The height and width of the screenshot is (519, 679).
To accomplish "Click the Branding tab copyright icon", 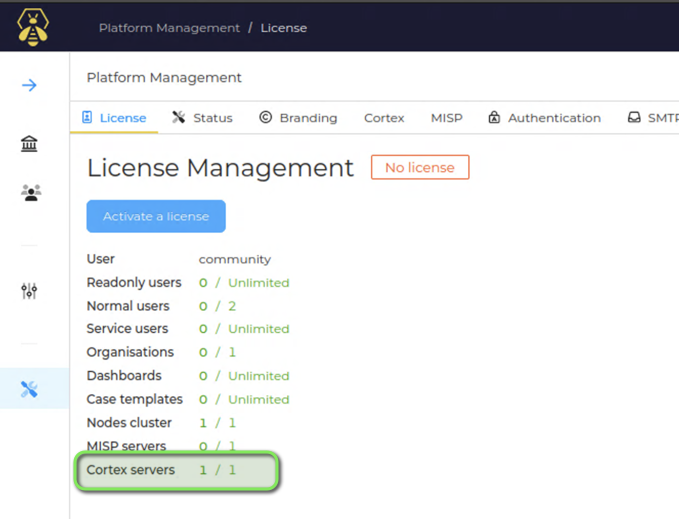I will click(x=265, y=117).
